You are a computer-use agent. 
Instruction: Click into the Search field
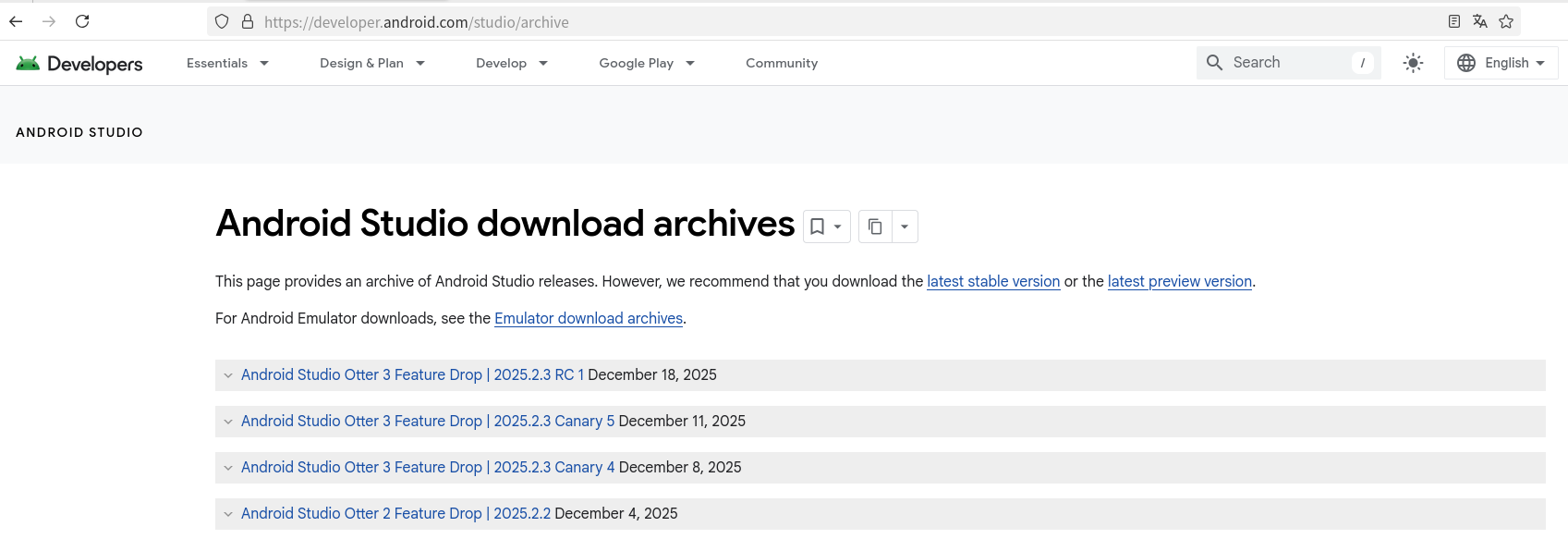tap(1288, 62)
